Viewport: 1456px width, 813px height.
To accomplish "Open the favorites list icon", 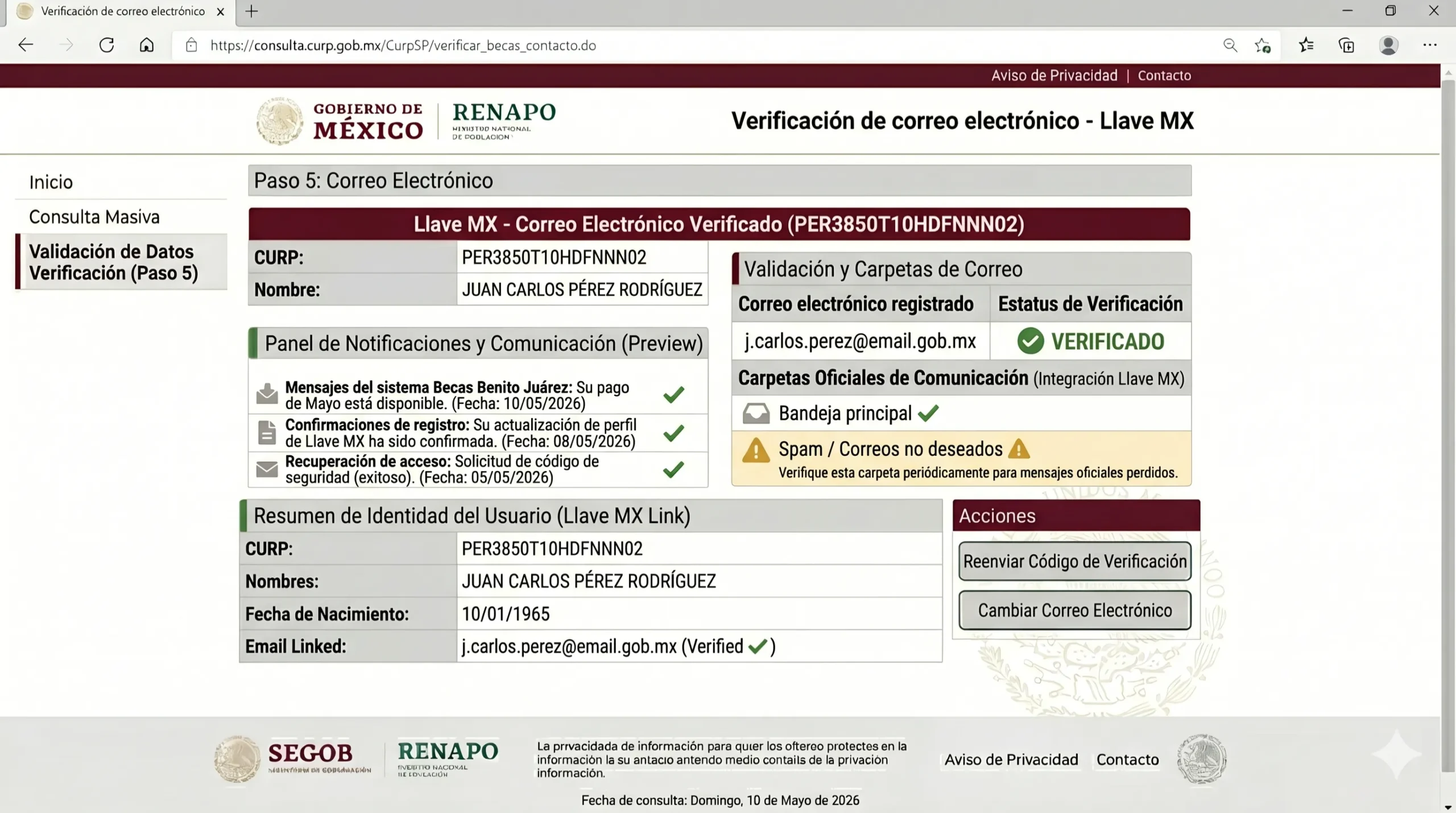I will (x=1306, y=45).
